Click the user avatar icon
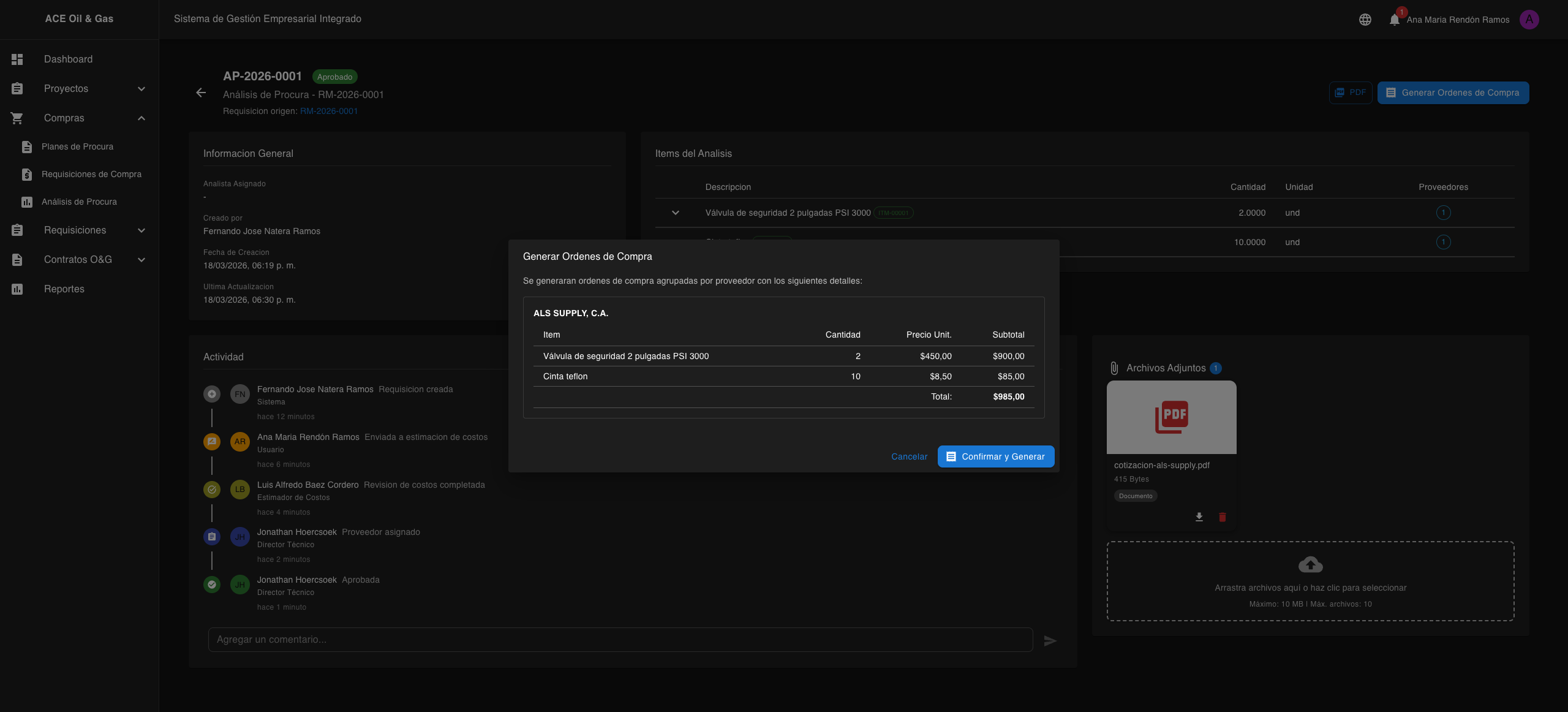The height and width of the screenshot is (712, 1568). [x=1529, y=20]
